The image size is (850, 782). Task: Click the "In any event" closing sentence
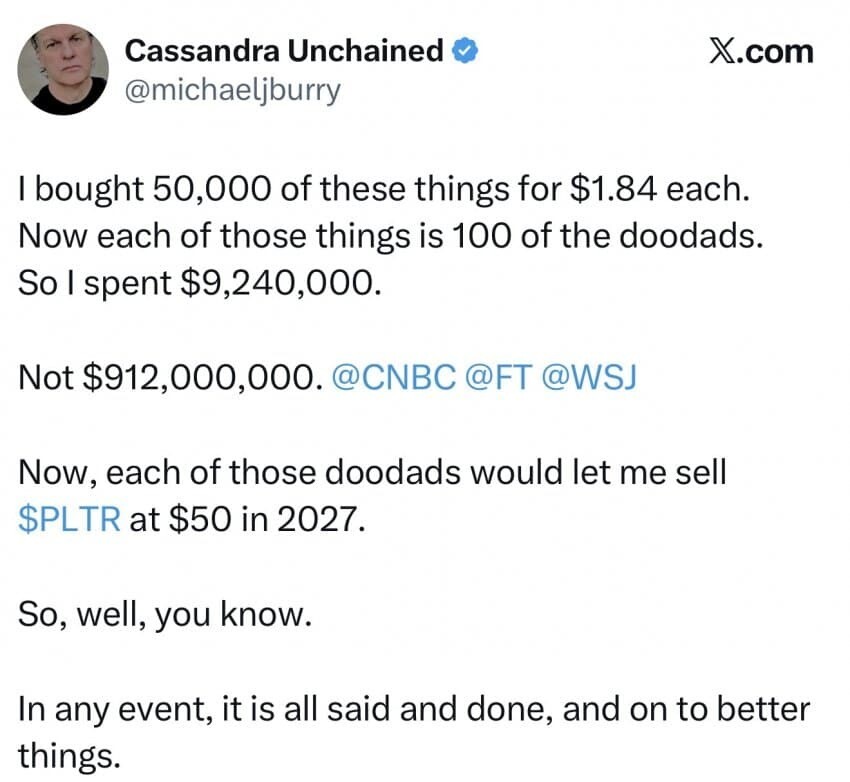pos(413,709)
